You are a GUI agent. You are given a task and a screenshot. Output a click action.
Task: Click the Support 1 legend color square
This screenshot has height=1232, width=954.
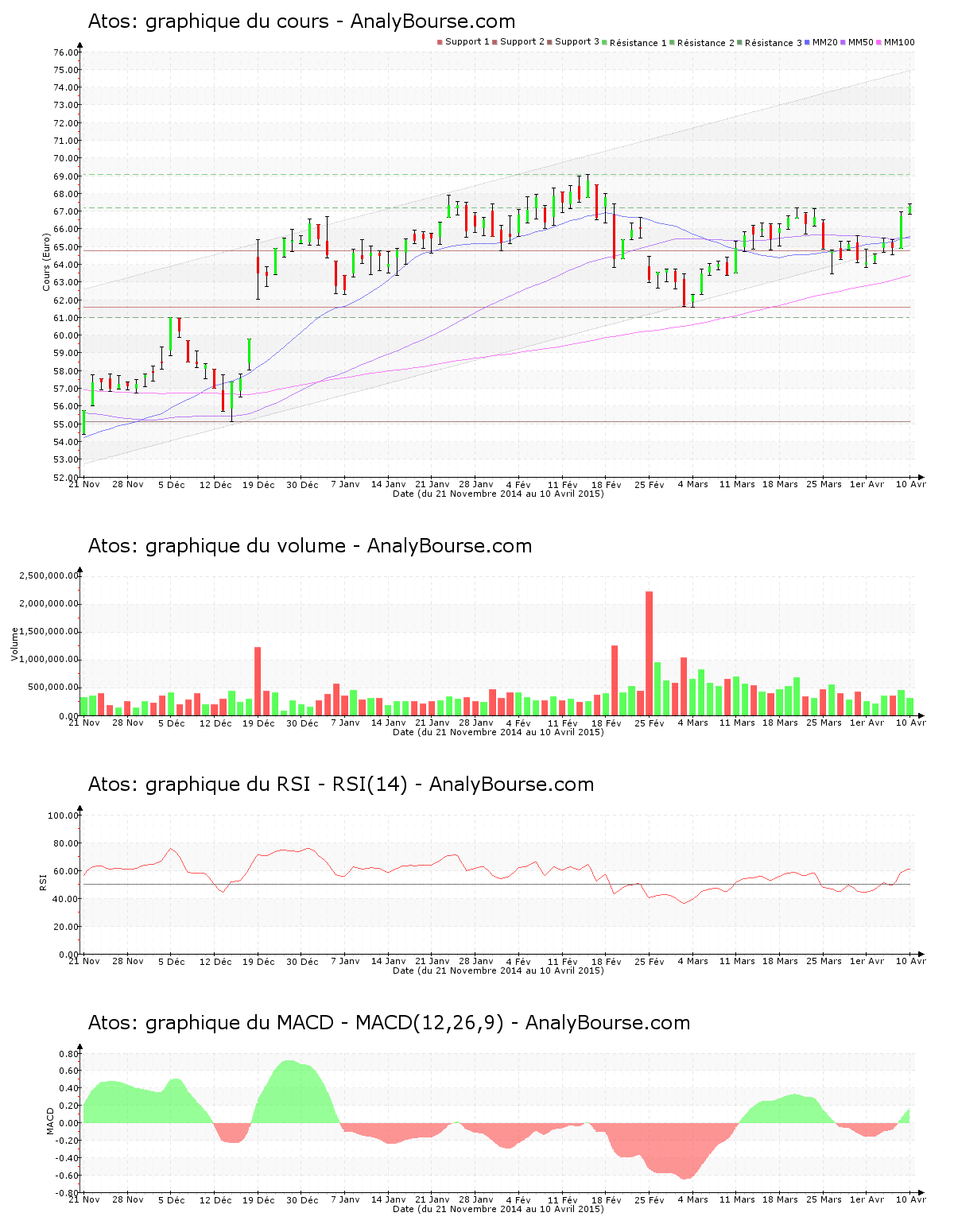[440, 42]
